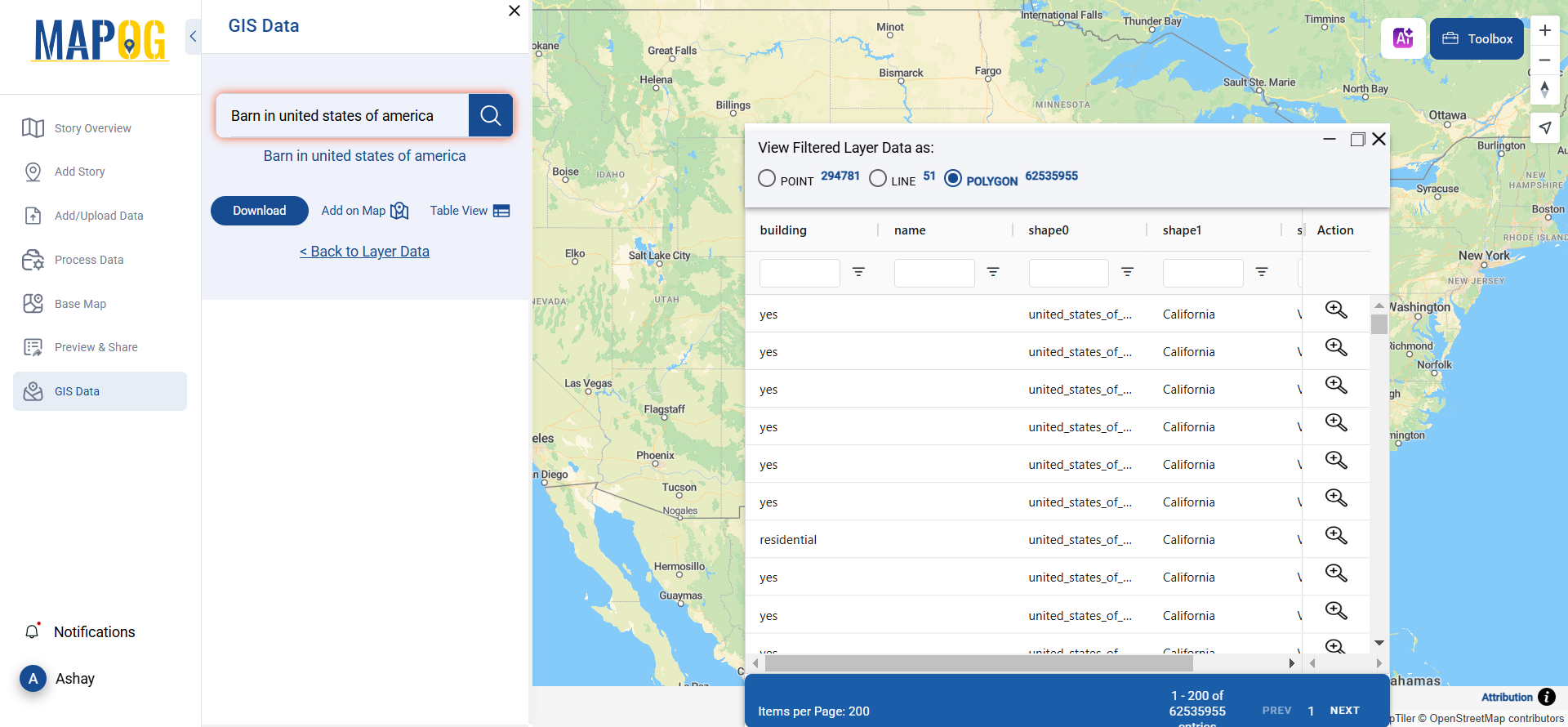1568x727 pixels.
Task: Open filter menu for shape0 column
Action: (1128, 272)
